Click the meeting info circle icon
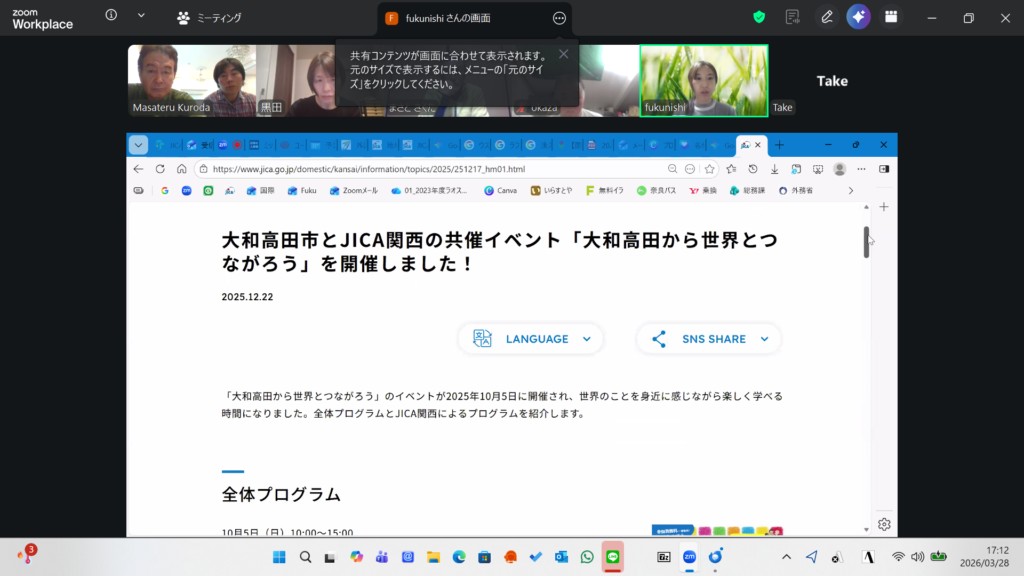Screen dimensions: 1024x576 (x=111, y=16)
